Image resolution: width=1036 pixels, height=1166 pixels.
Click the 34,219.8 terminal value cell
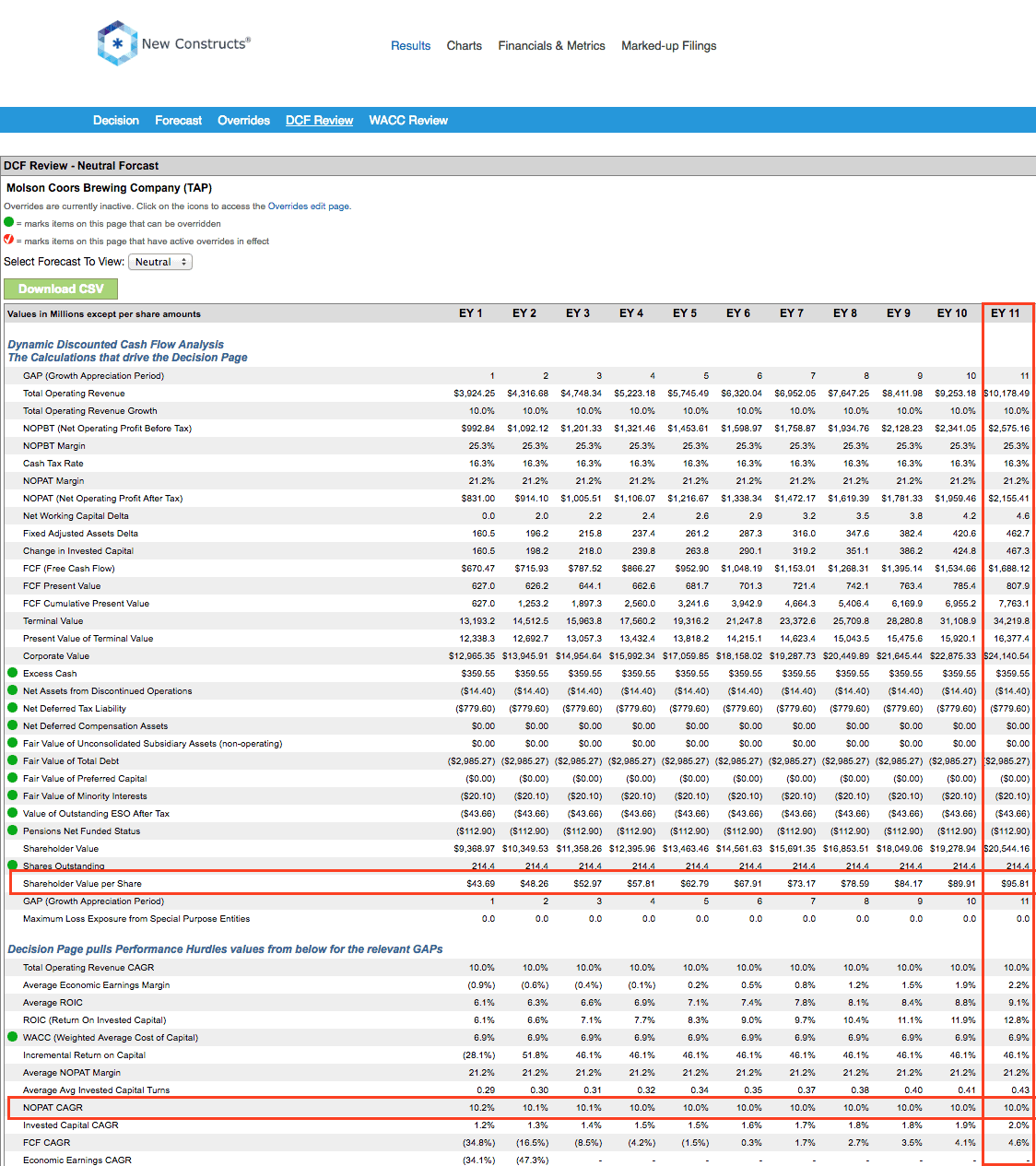click(1012, 620)
